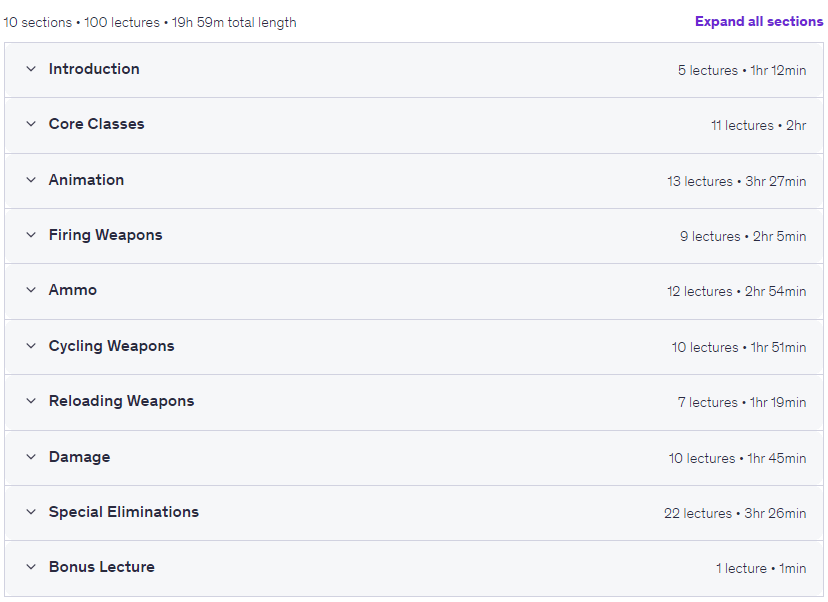Expand the Special Eliminations section chevron

[31, 512]
